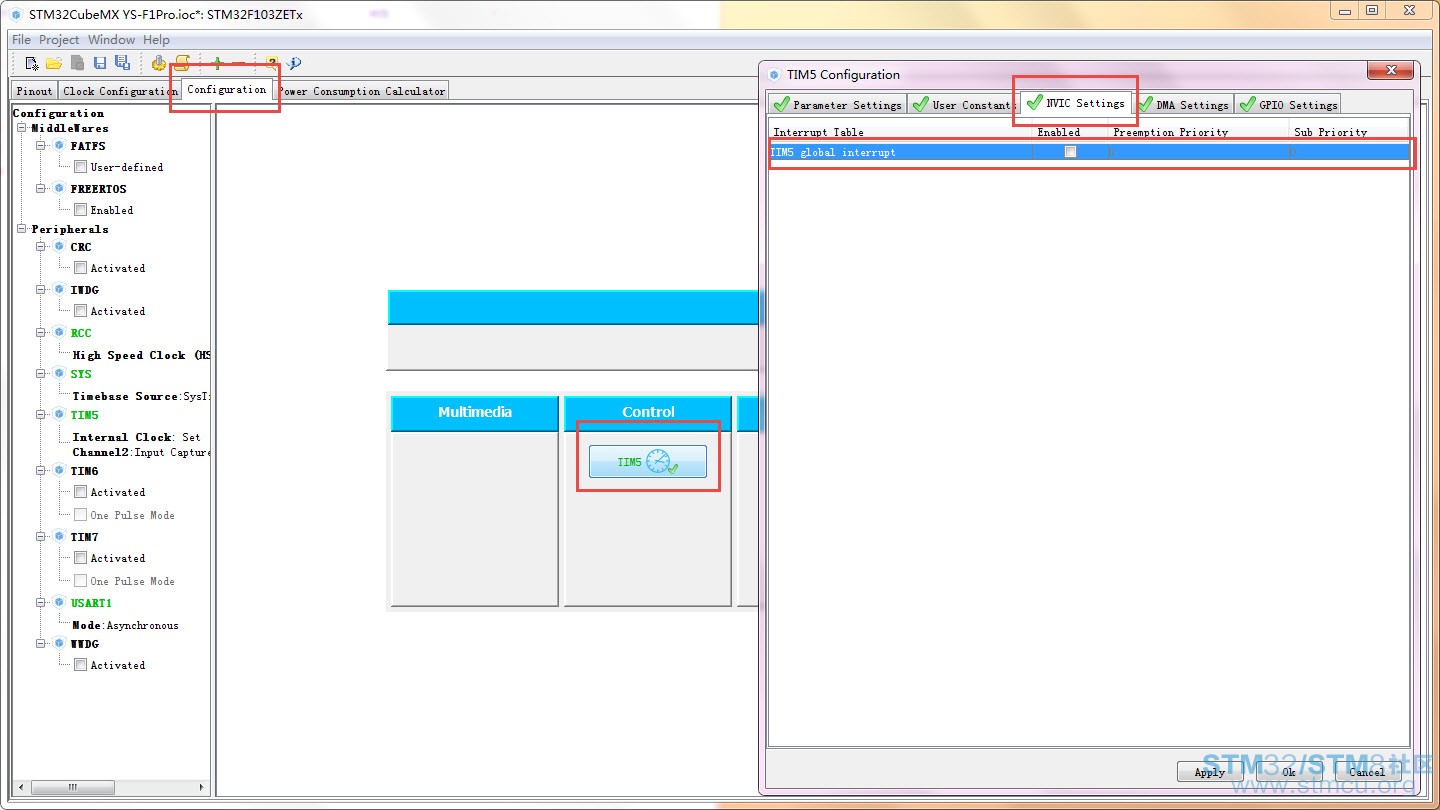This screenshot has width=1440, height=810.
Task: Collapse the RCC tree branch
Action: [x=42, y=333]
